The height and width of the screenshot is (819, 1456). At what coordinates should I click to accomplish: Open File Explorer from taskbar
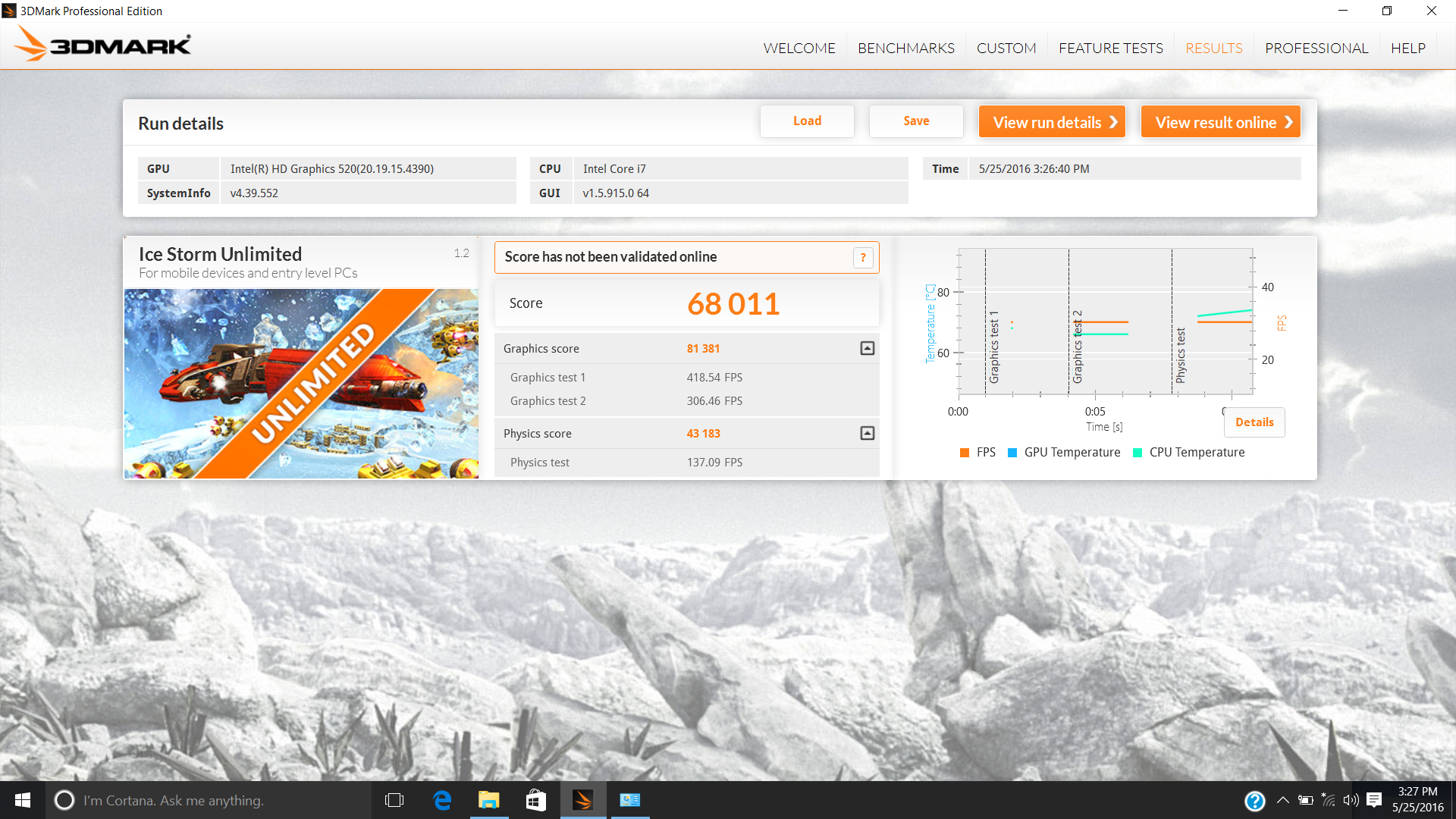click(x=489, y=800)
